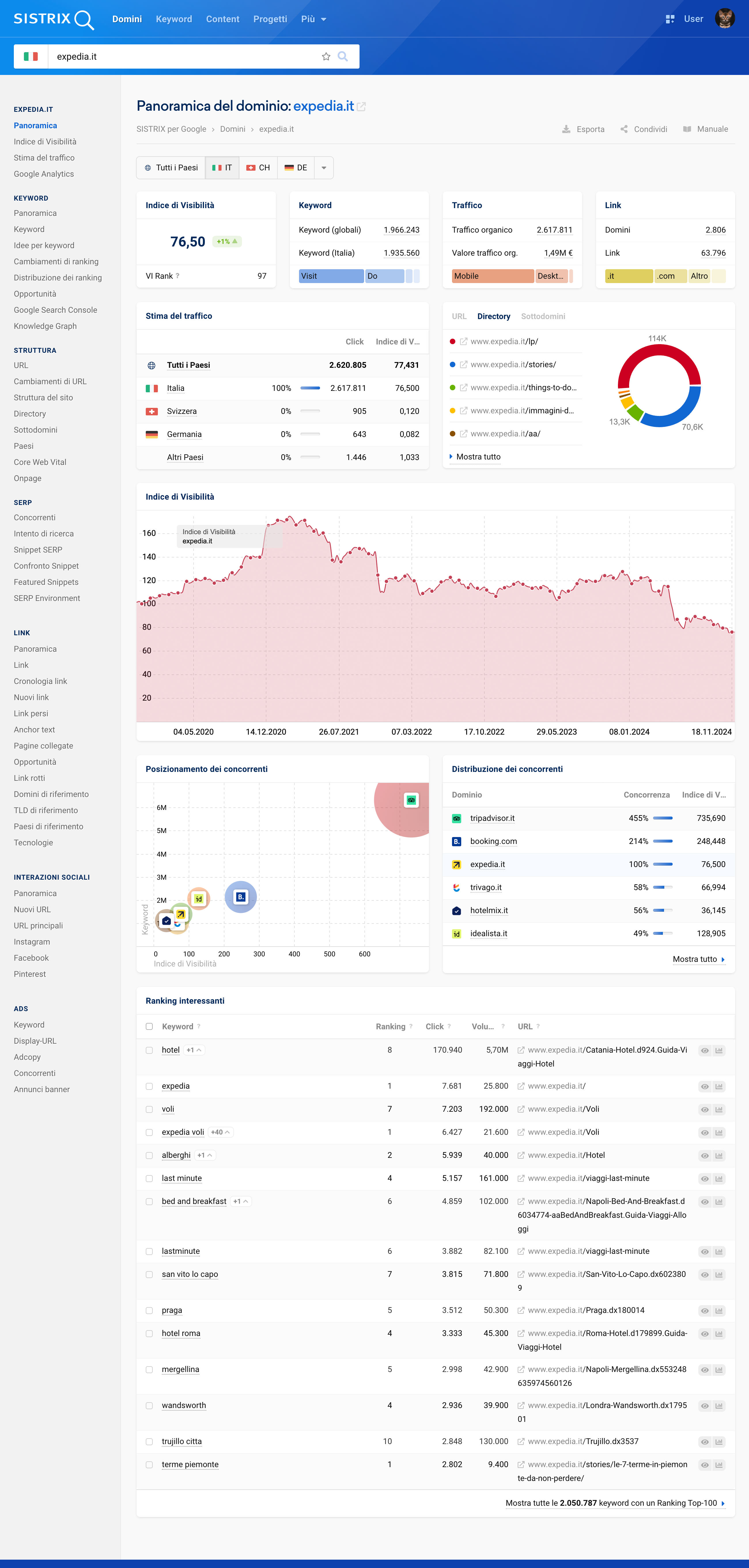Viewport: 749px width, 1568px height.
Task: Expand bed and breakfast +1 variants
Action: pyautogui.click(x=241, y=1202)
